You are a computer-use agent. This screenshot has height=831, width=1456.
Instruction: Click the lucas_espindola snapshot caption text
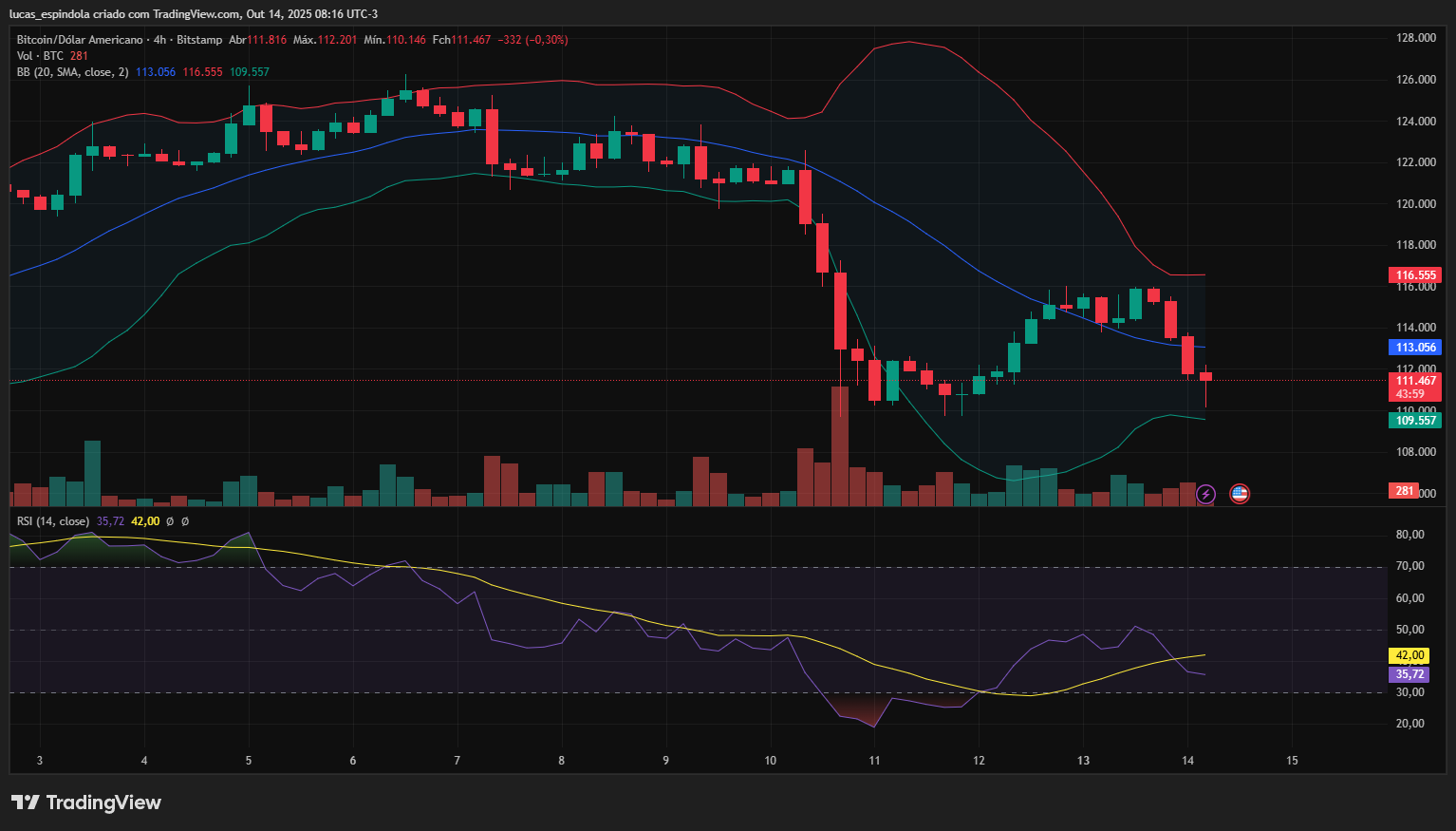coord(194,14)
